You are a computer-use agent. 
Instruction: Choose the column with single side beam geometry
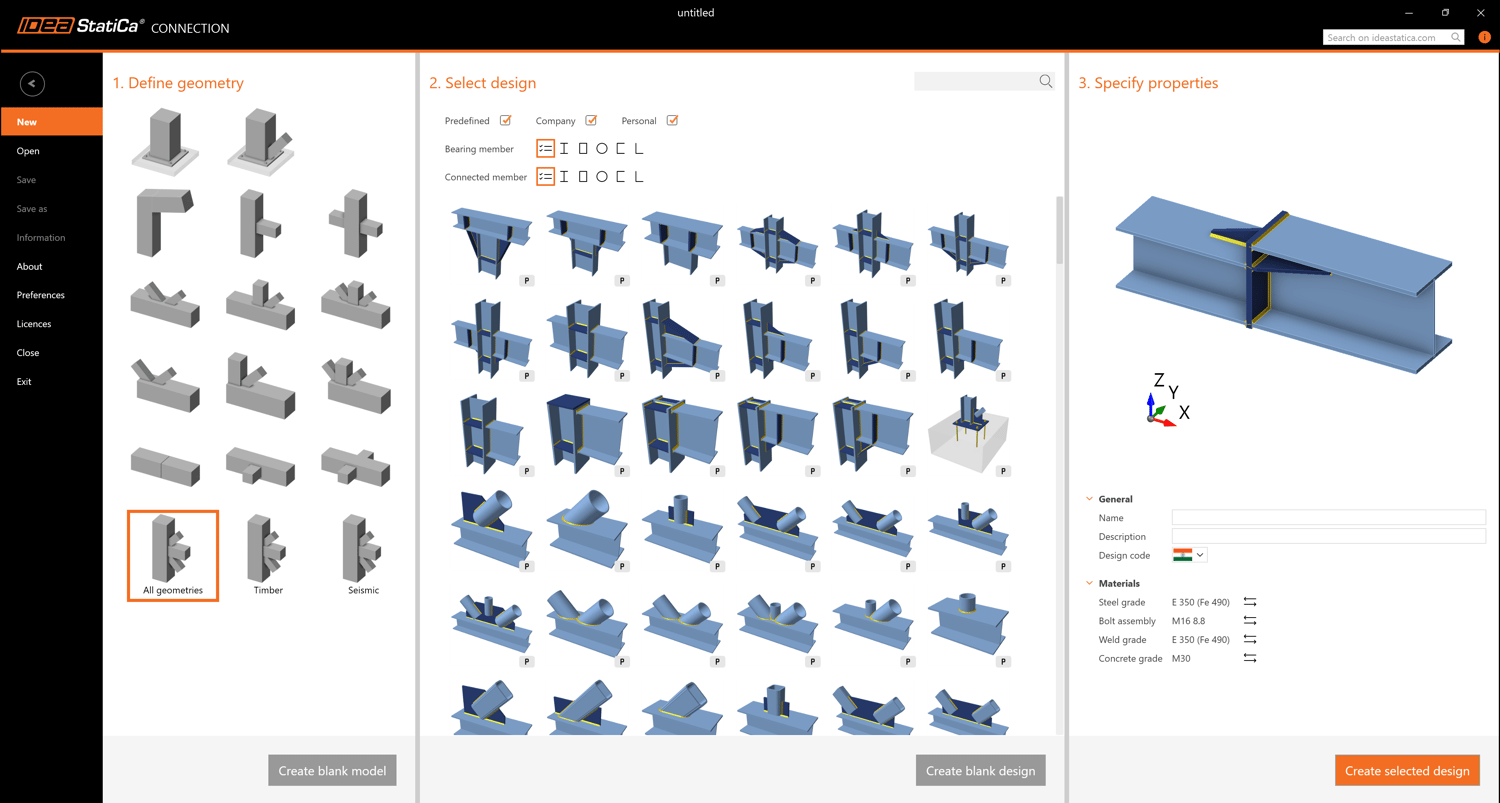point(259,223)
